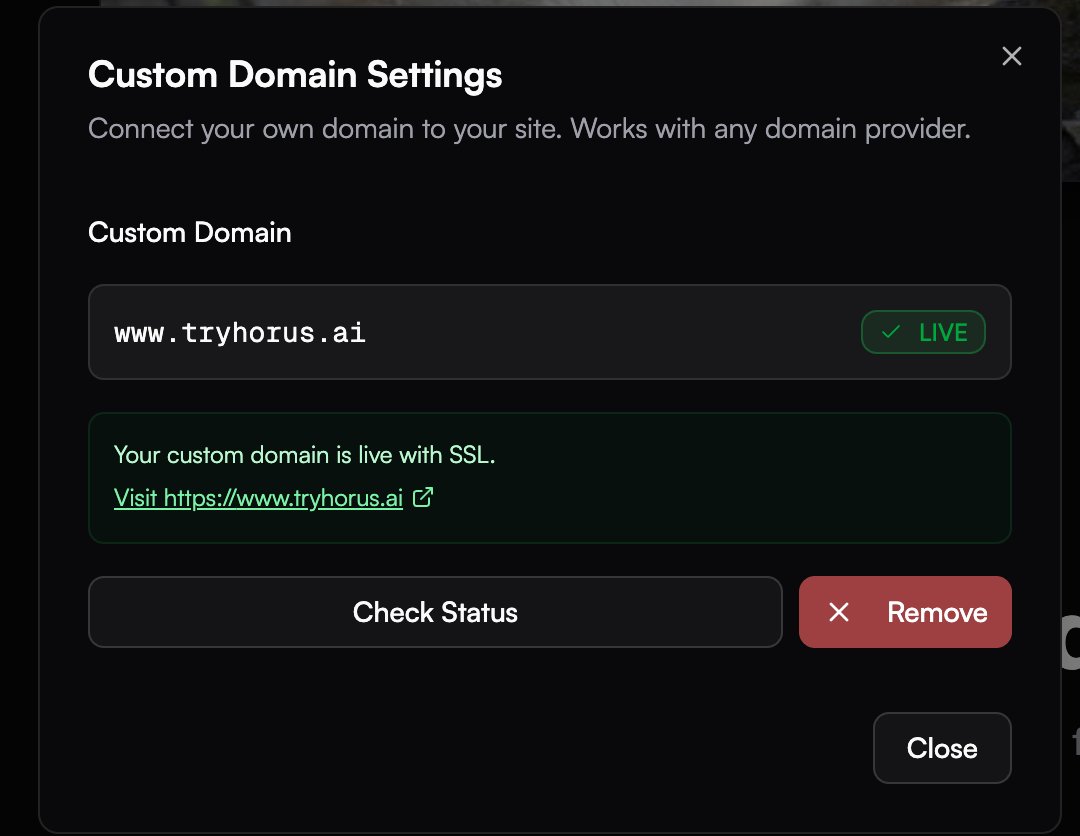Click empty space in the domain box before LIVE
Viewport: 1080px width, 836px height.
coord(620,333)
